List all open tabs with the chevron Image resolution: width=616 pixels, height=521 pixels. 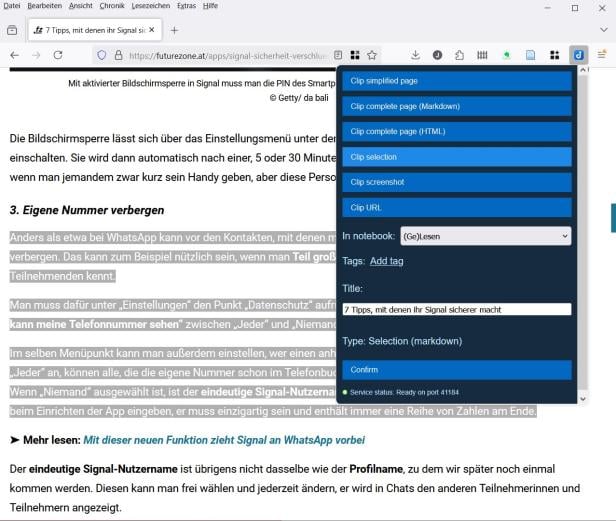click(603, 30)
